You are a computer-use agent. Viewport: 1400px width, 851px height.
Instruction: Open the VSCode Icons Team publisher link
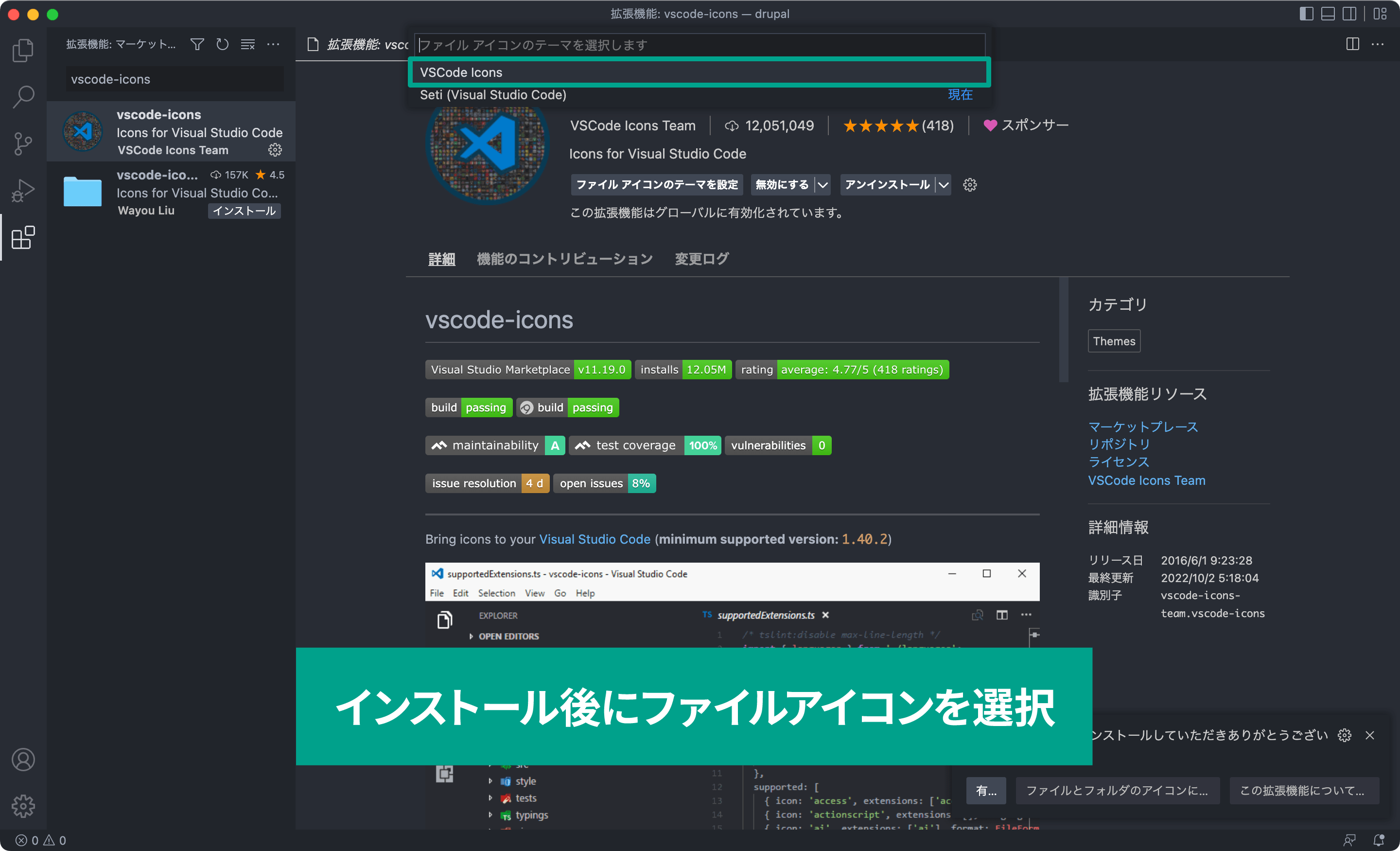pyautogui.click(x=633, y=125)
